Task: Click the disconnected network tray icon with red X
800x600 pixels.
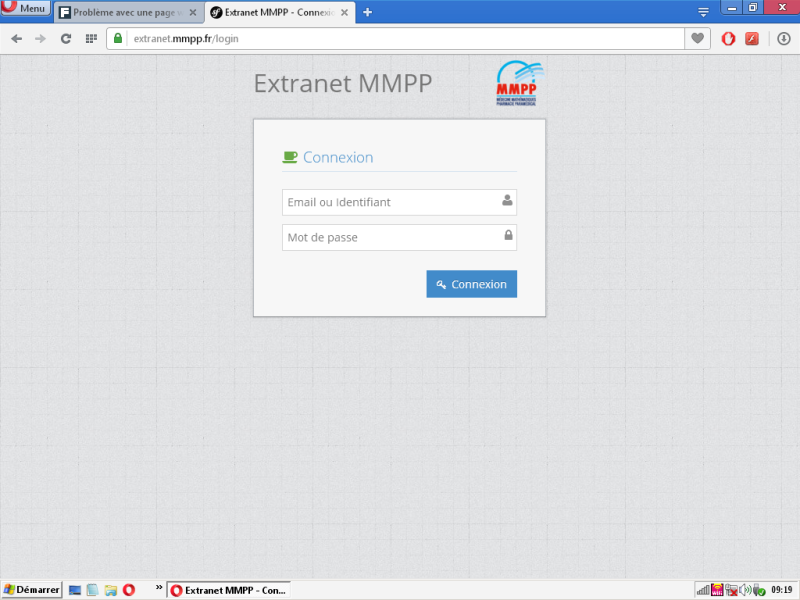Action: tap(731, 590)
